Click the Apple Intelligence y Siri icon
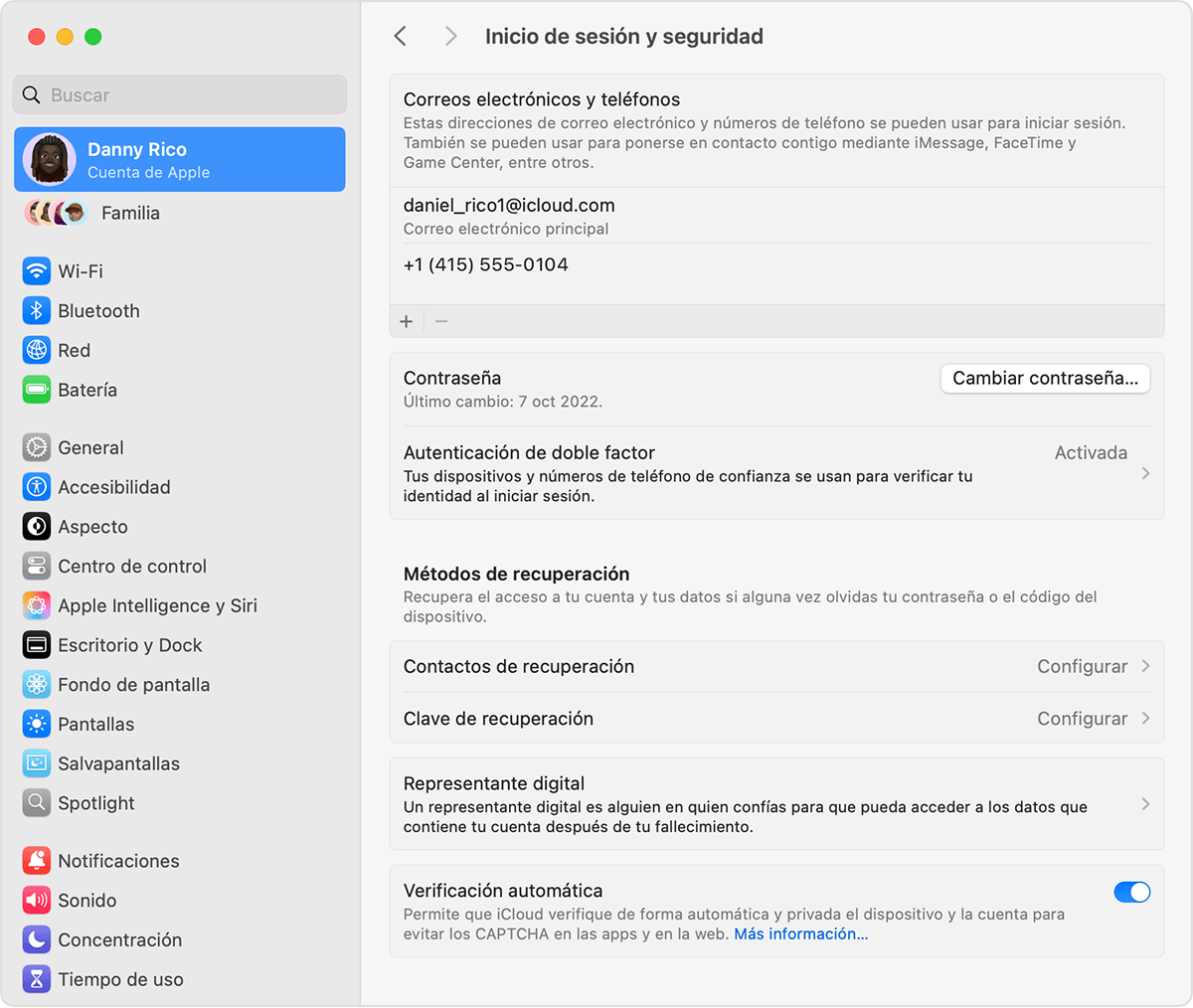The width and height of the screenshot is (1193, 1008). click(x=37, y=605)
